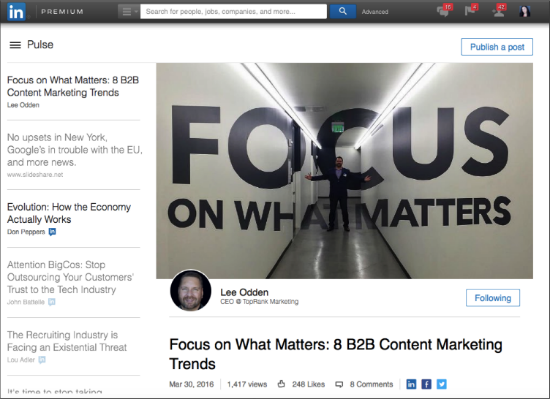Open the messages notification icon
This screenshot has height=399, width=550.
[444, 11]
